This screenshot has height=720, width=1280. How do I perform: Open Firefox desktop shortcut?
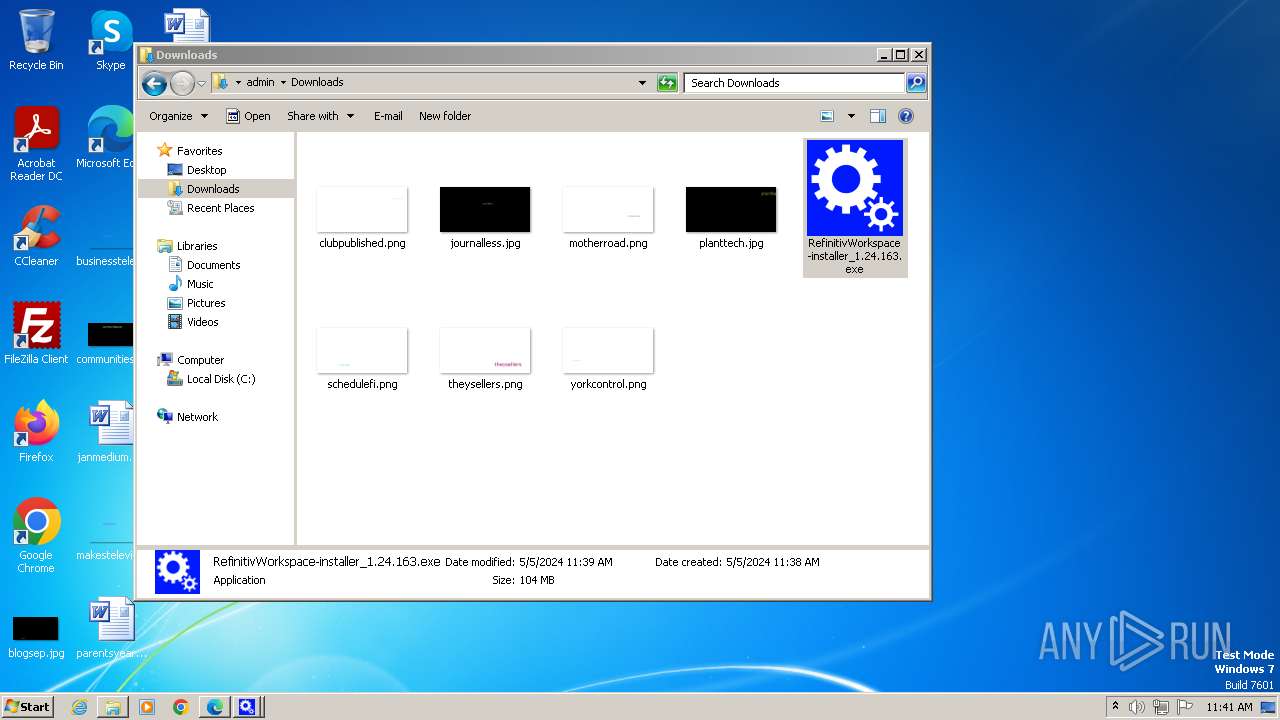click(36, 432)
